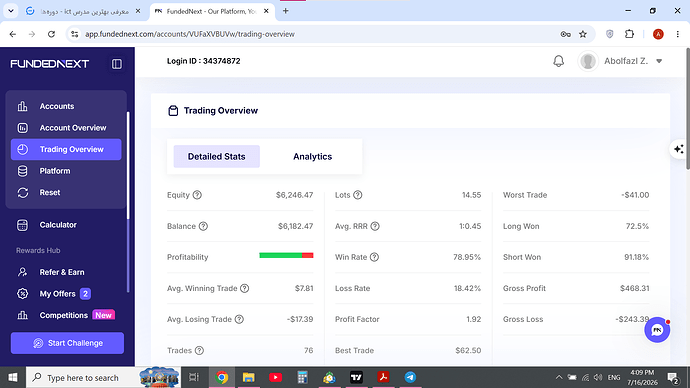
Task: Open Telegram from the taskbar
Action: pyautogui.click(x=410, y=377)
